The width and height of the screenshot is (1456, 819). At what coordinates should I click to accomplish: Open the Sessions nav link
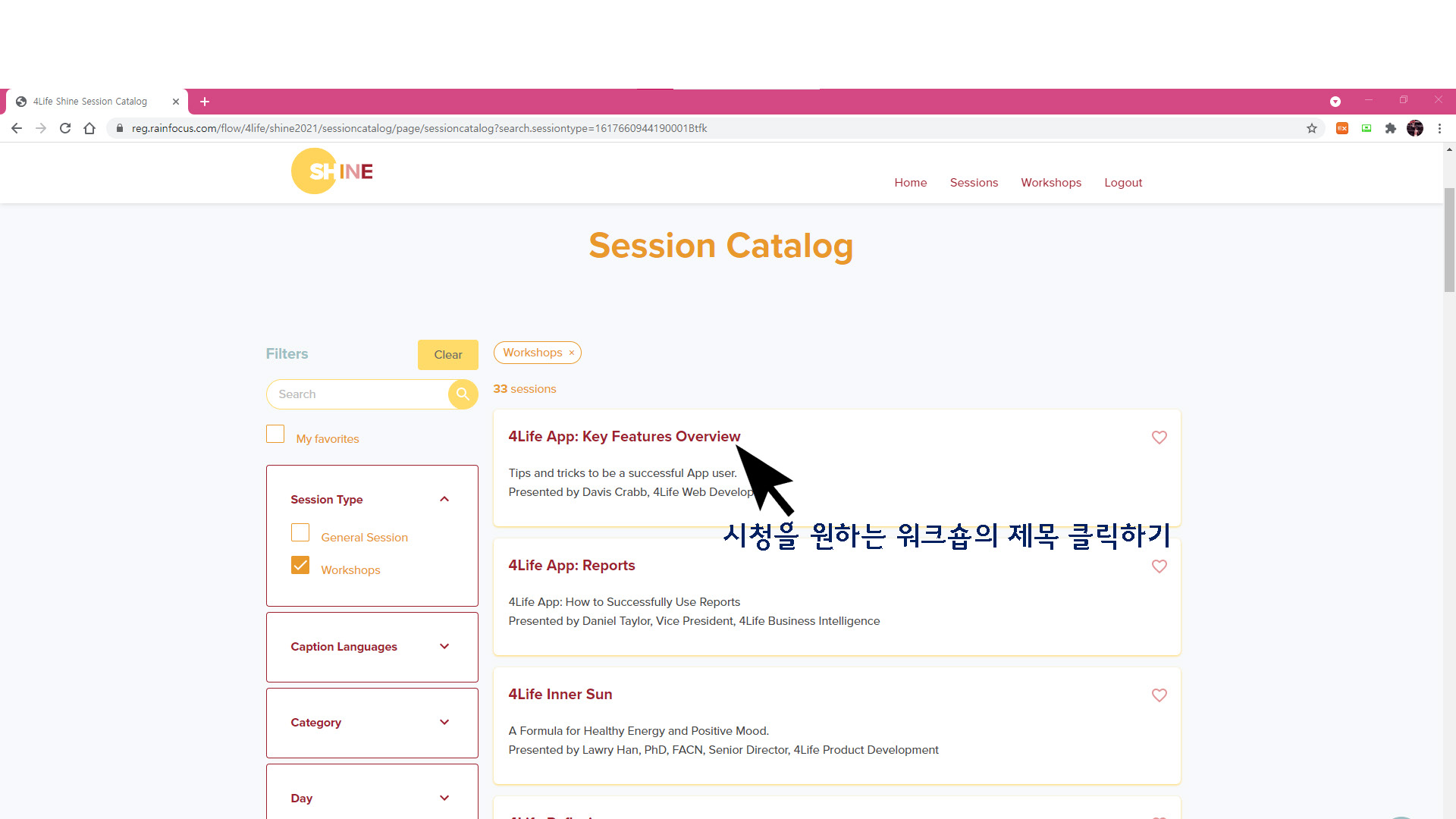tap(974, 183)
